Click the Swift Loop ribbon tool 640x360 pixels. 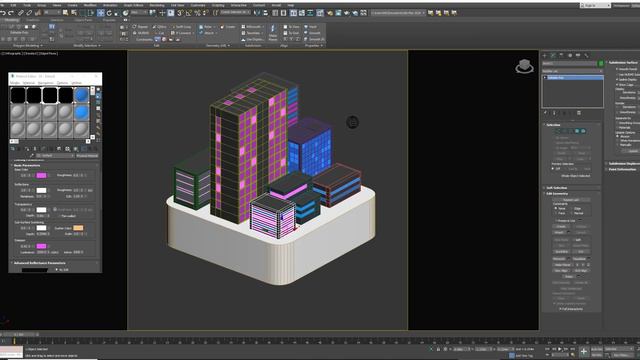(x=181, y=27)
